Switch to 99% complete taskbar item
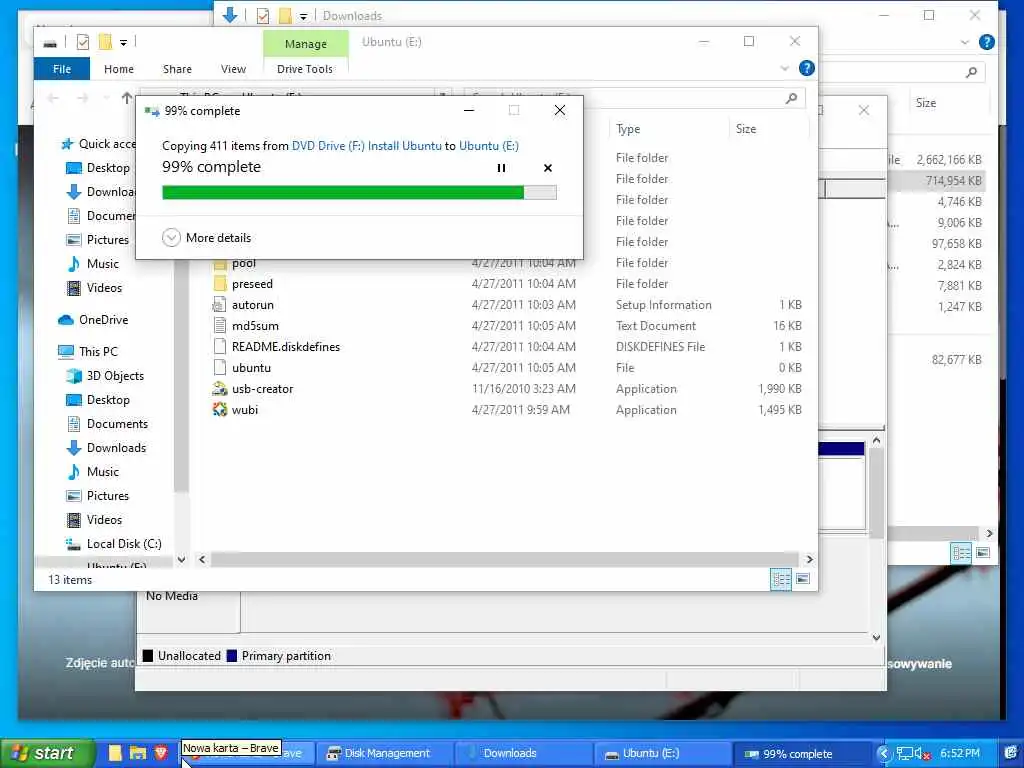The image size is (1024, 768). [801, 753]
